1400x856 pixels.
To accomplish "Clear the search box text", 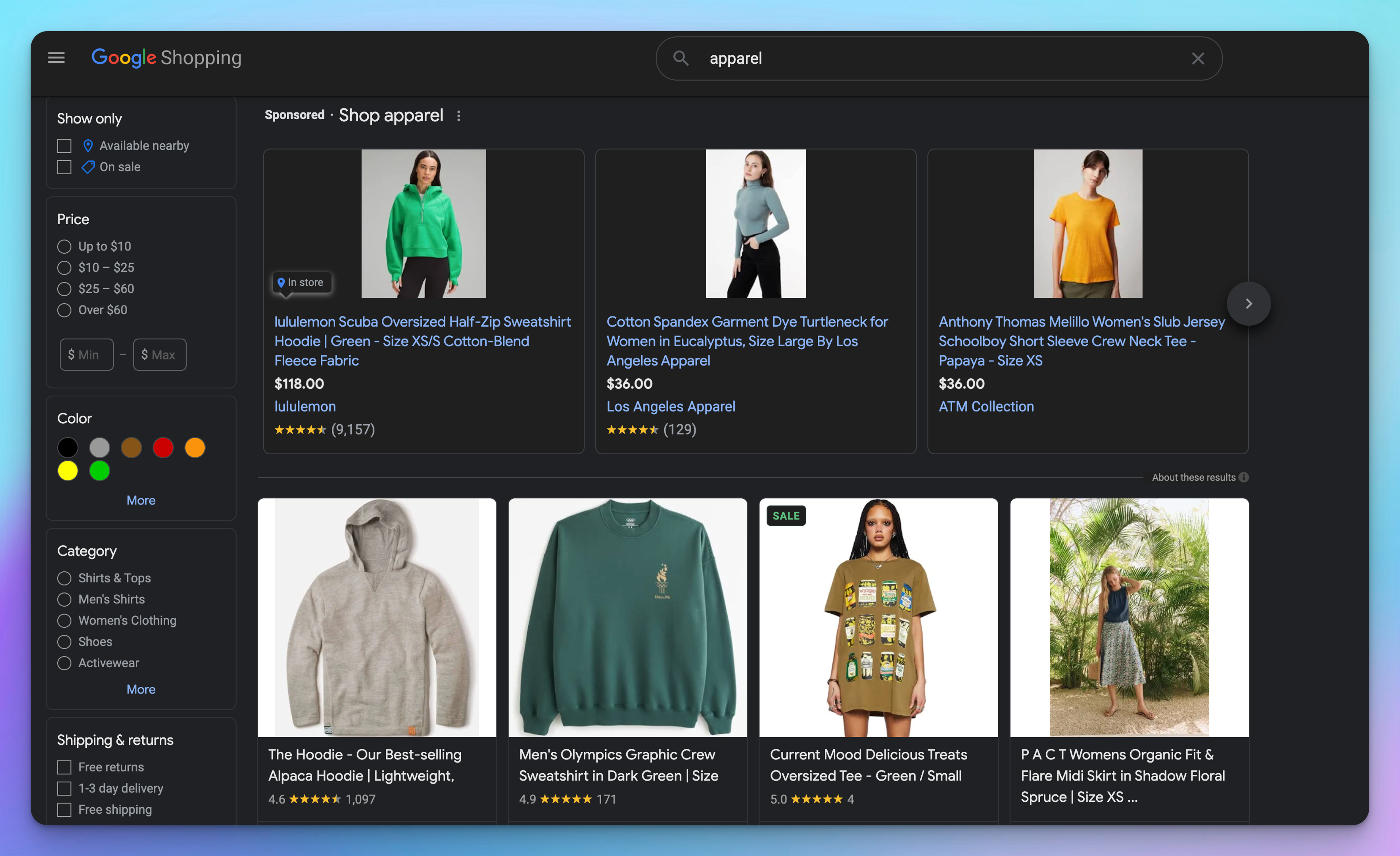I will pos(1198,58).
